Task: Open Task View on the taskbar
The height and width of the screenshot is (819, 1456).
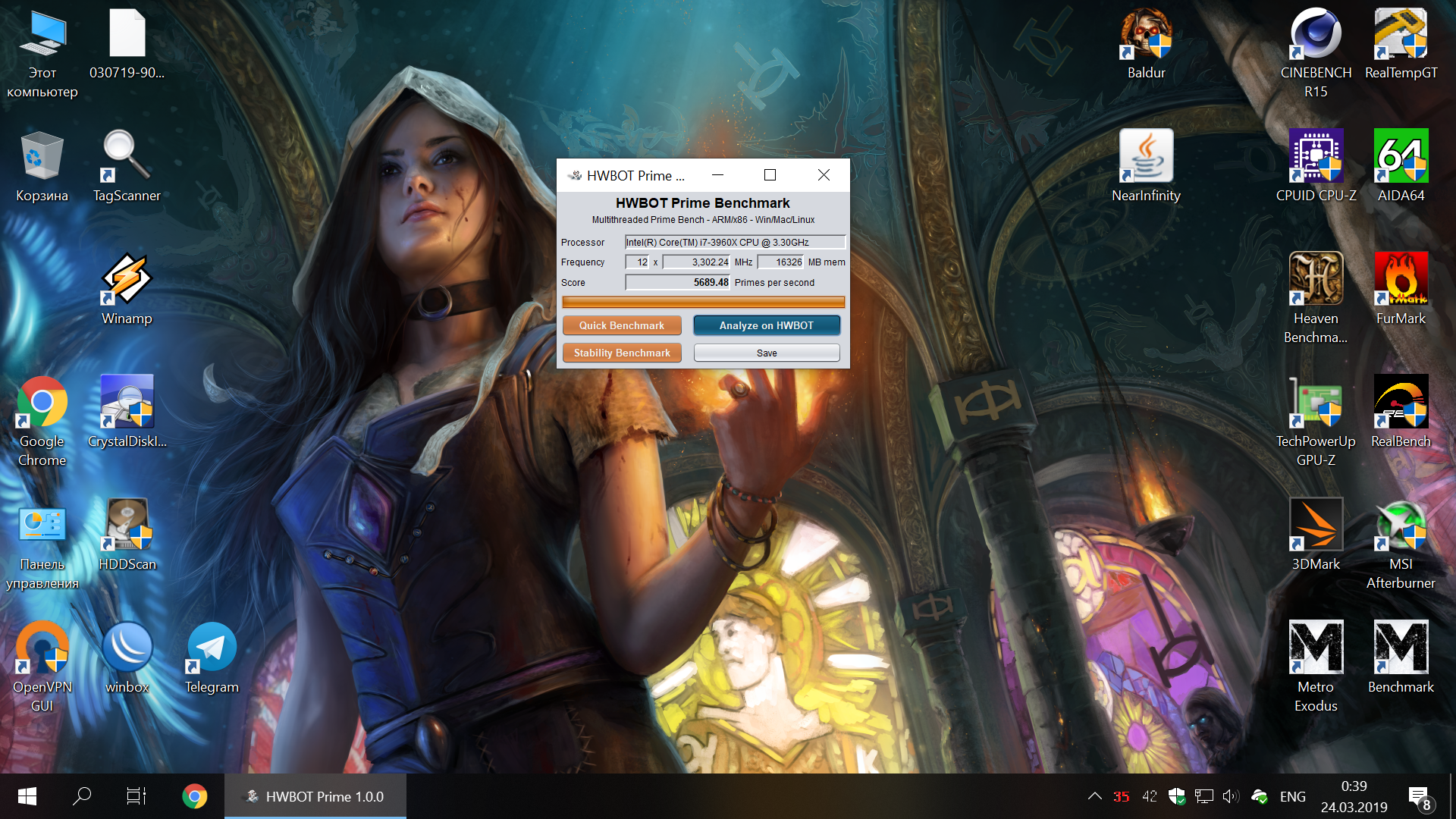Action: (x=136, y=796)
